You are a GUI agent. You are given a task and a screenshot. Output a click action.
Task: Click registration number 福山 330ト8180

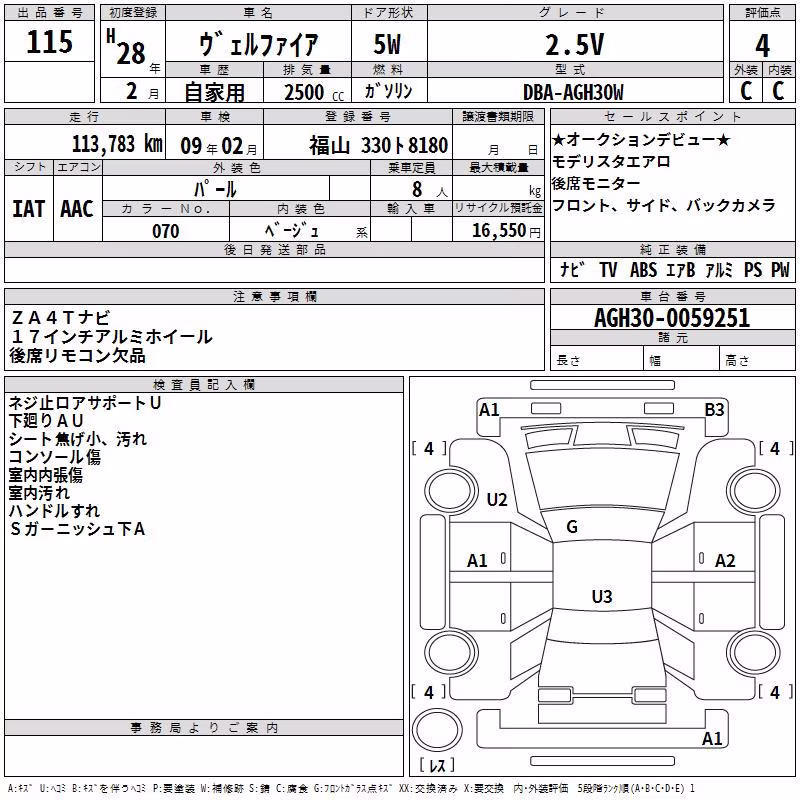tap(379, 146)
